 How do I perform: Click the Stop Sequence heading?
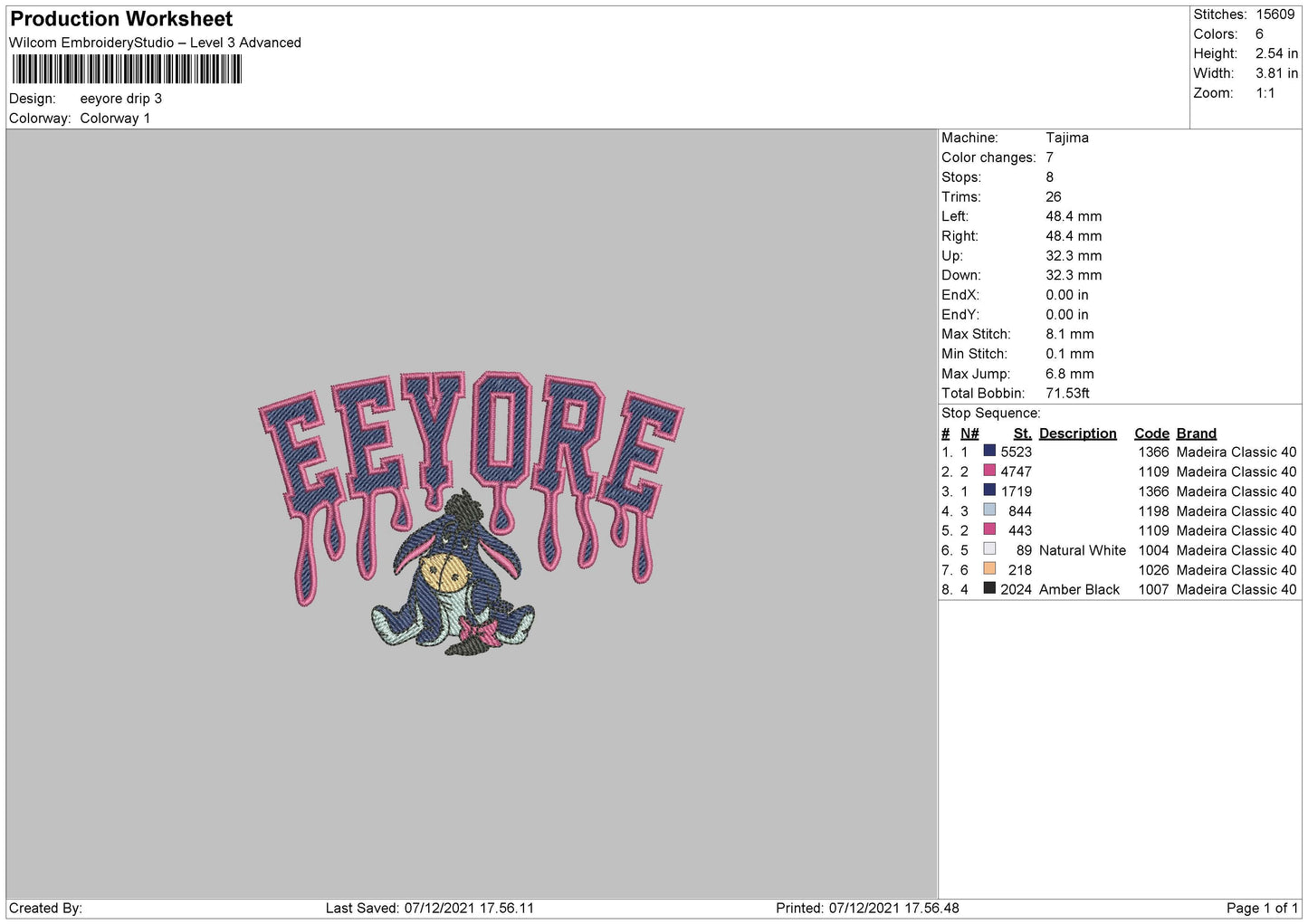point(991,414)
